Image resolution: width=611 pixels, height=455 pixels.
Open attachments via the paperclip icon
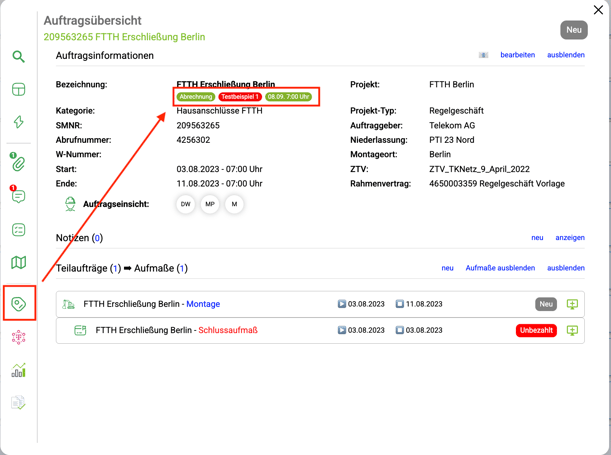click(18, 163)
